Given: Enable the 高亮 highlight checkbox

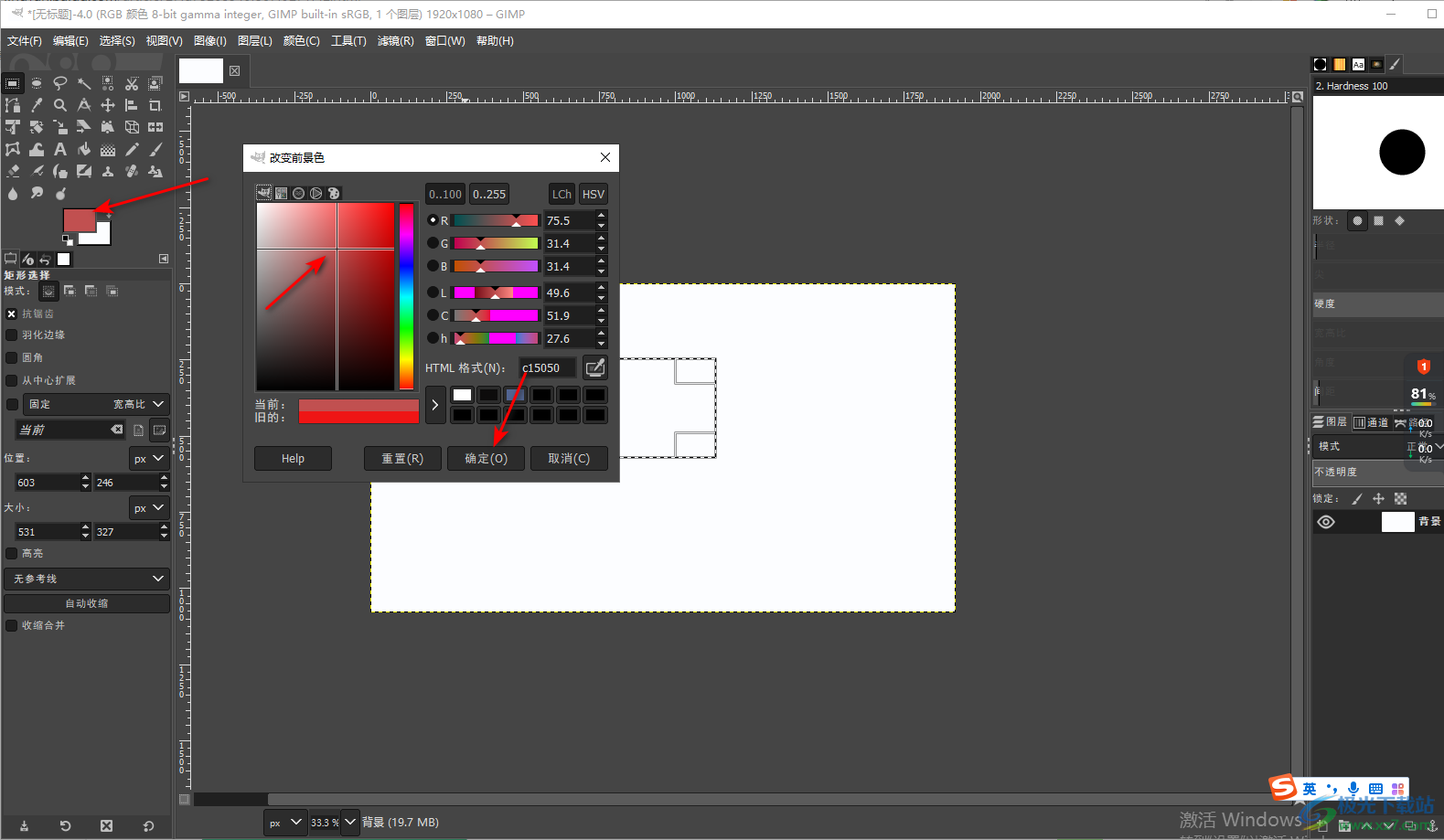Looking at the screenshot, I should pyautogui.click(x=12, y=553).
